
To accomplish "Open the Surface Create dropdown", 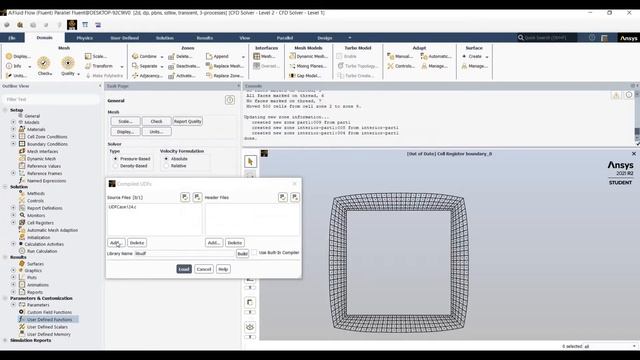I will [x=487, y=57].
